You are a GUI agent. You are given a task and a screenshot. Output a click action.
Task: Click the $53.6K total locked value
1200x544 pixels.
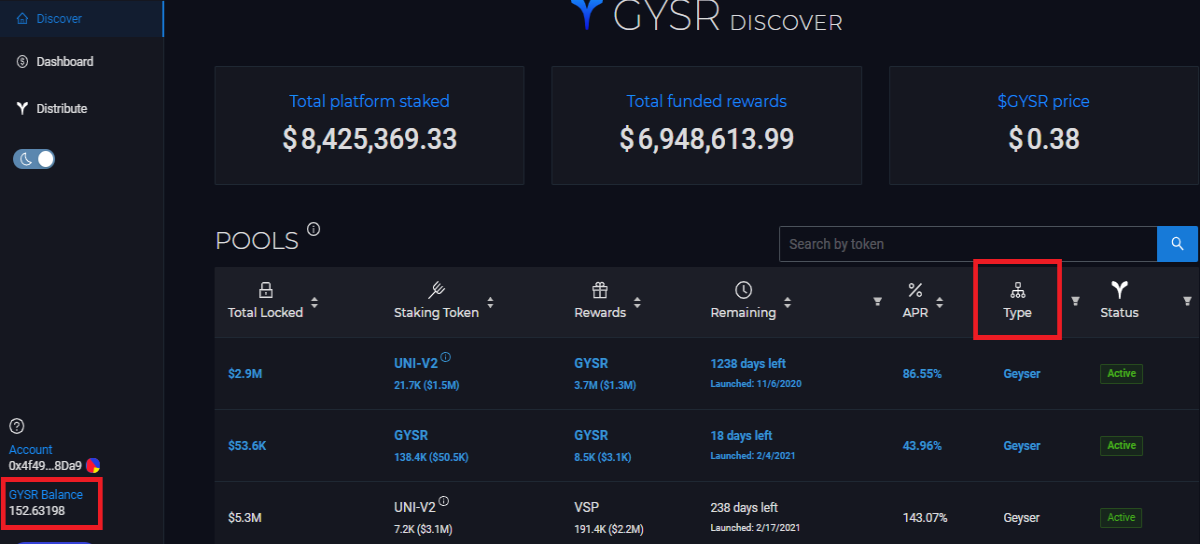[x=247, y=445]
